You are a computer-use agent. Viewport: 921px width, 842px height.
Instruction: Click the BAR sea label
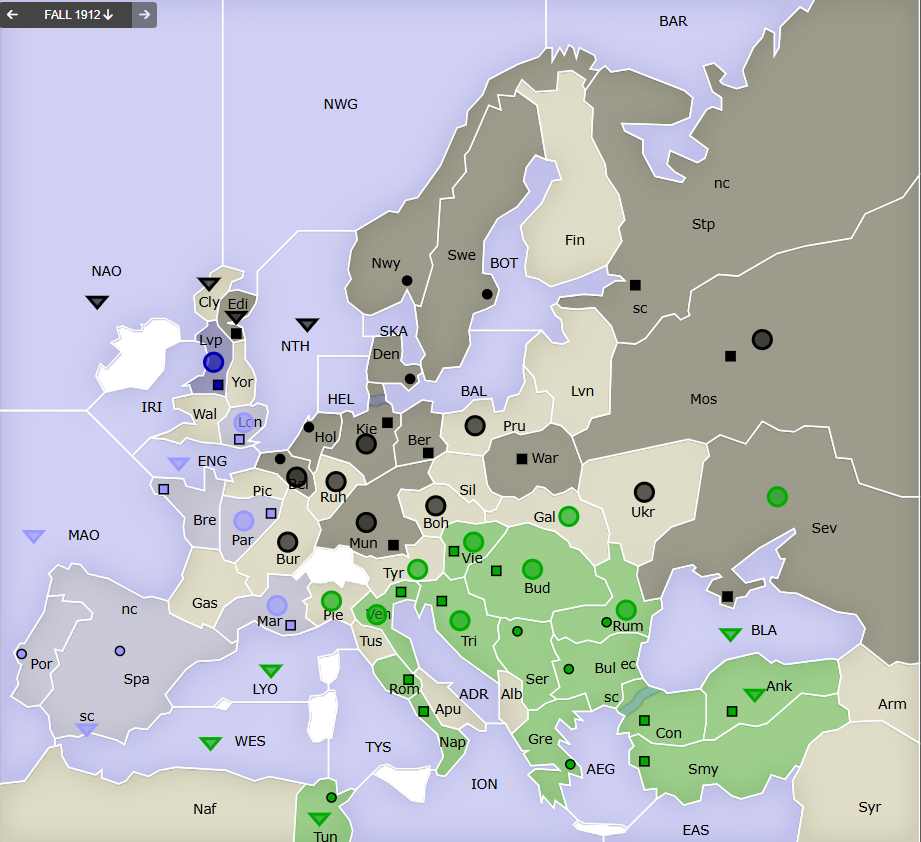tap(673, 21)
